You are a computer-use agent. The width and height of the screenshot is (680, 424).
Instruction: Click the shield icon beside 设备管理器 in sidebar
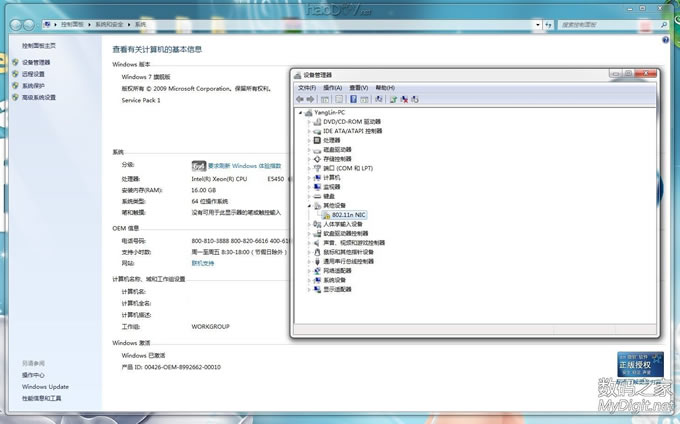pyautogui.click(x=14, y=62)
